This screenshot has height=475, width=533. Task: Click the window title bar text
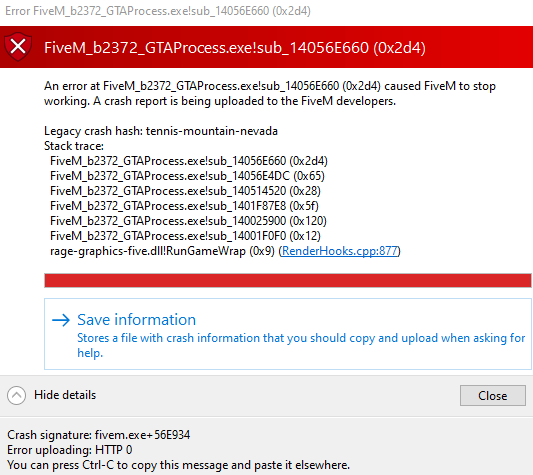(x=158, y=11)
